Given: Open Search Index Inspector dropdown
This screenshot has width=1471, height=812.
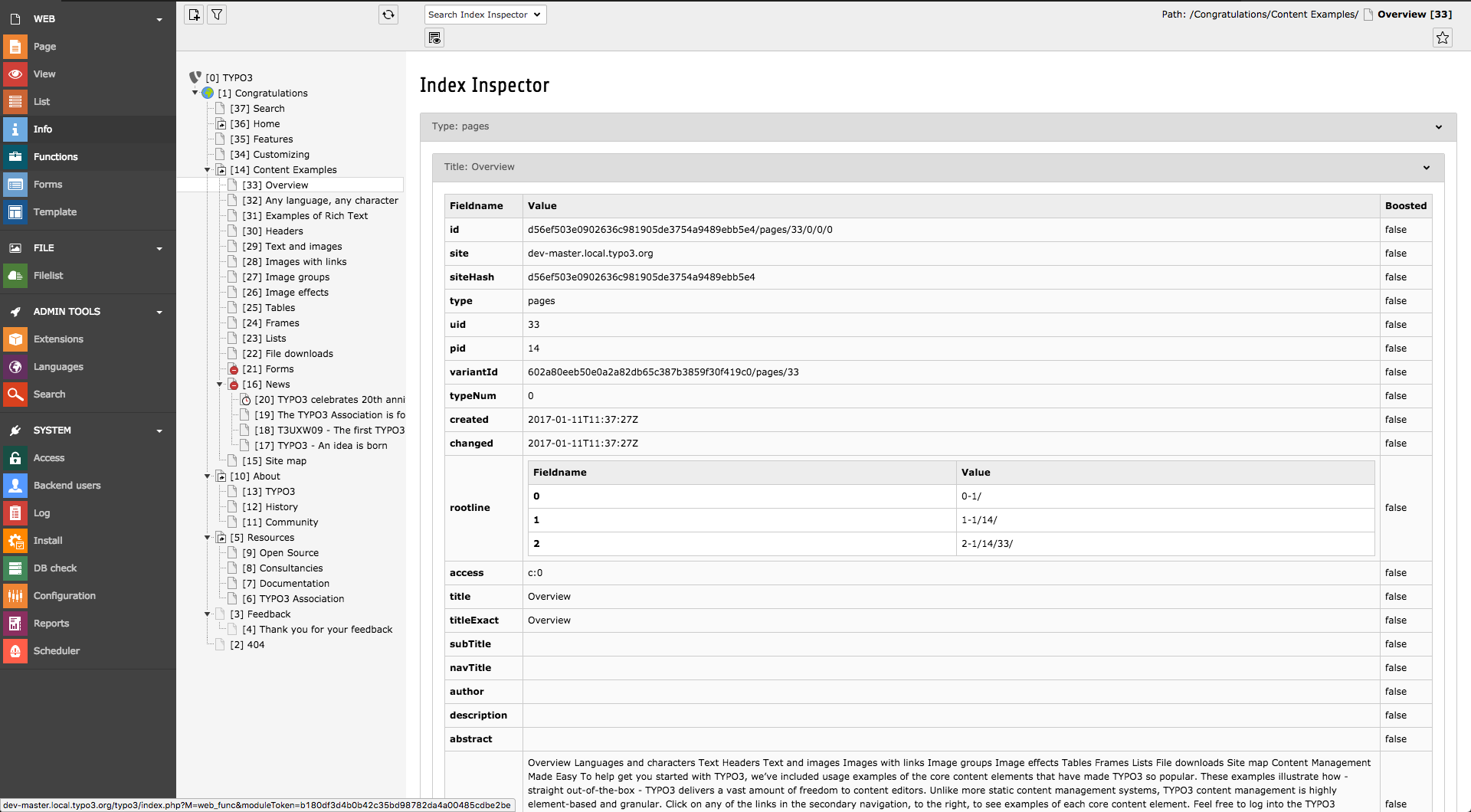Looking at the screenshot, I should pyautogui.click(x=485, y=15).
